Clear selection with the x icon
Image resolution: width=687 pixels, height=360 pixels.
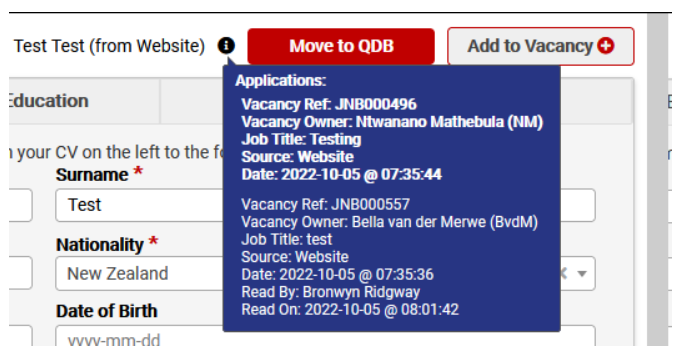[x=563, y=274]
